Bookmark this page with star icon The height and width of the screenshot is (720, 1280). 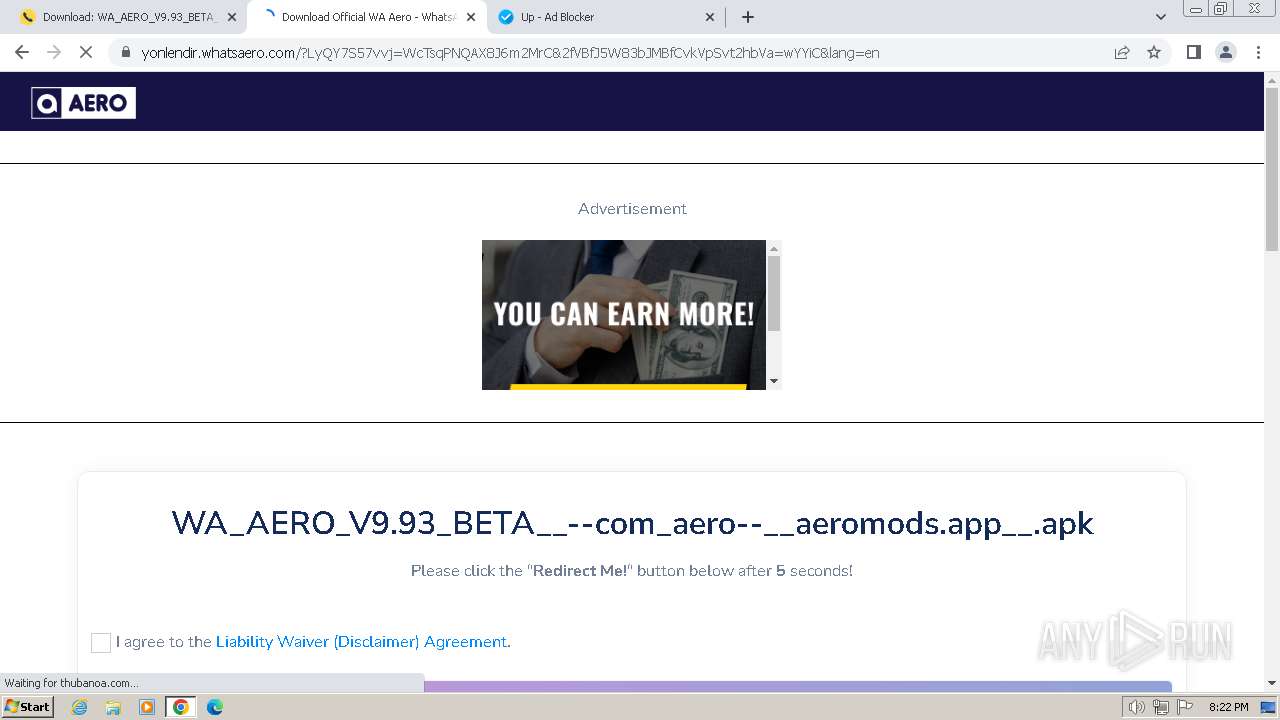point(1154,52)
